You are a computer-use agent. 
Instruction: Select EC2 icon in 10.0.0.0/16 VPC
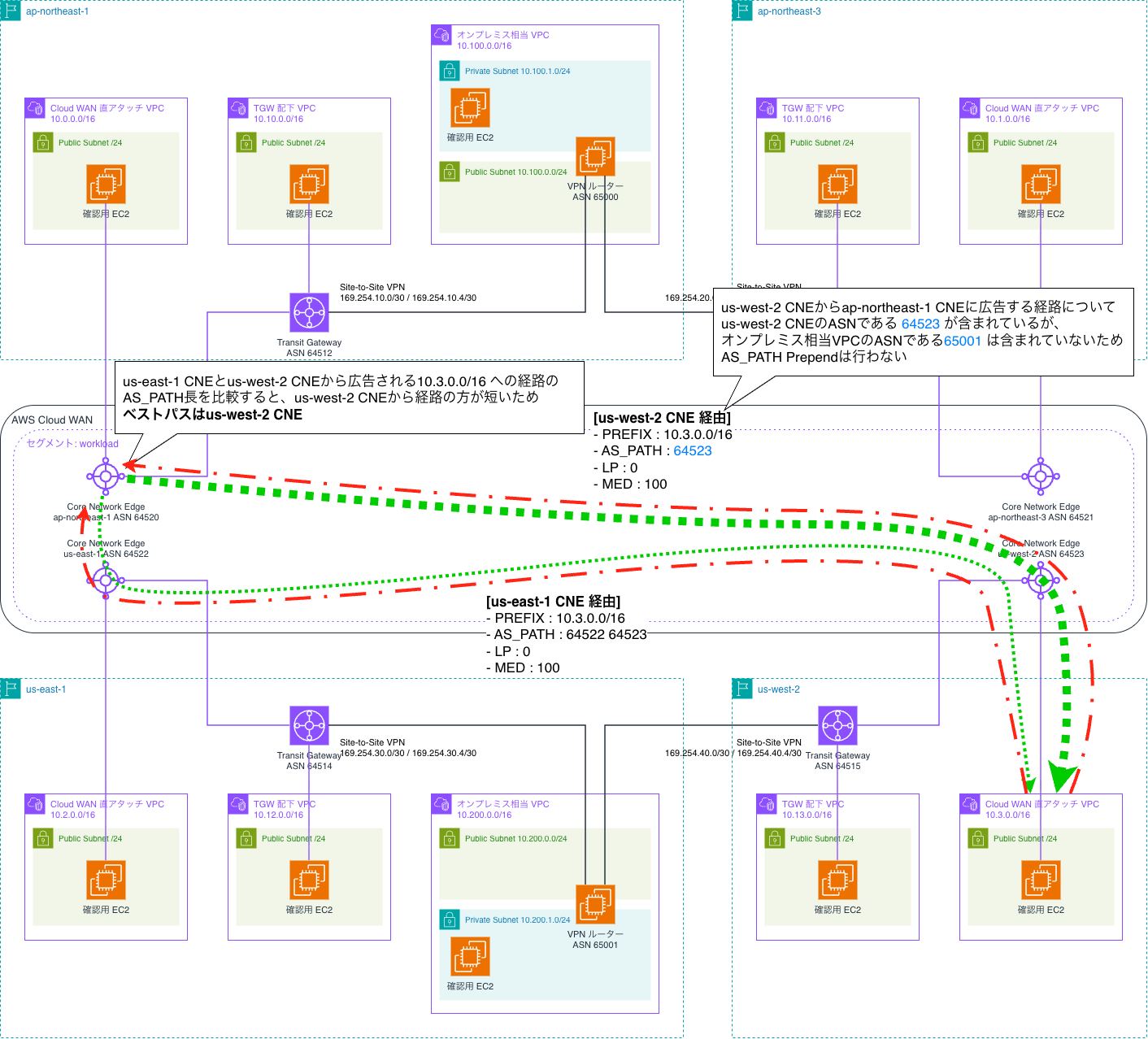[106, 184]
